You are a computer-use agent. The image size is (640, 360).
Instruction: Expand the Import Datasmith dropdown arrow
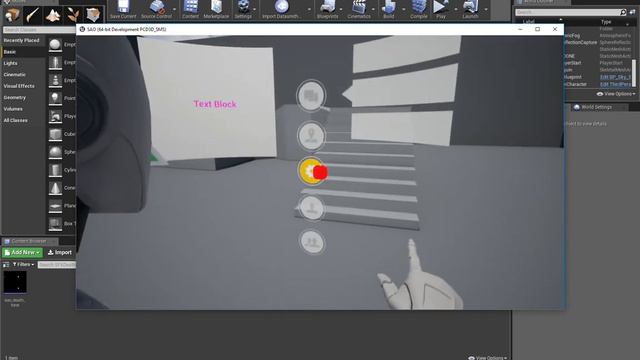(x=309, y=9)
